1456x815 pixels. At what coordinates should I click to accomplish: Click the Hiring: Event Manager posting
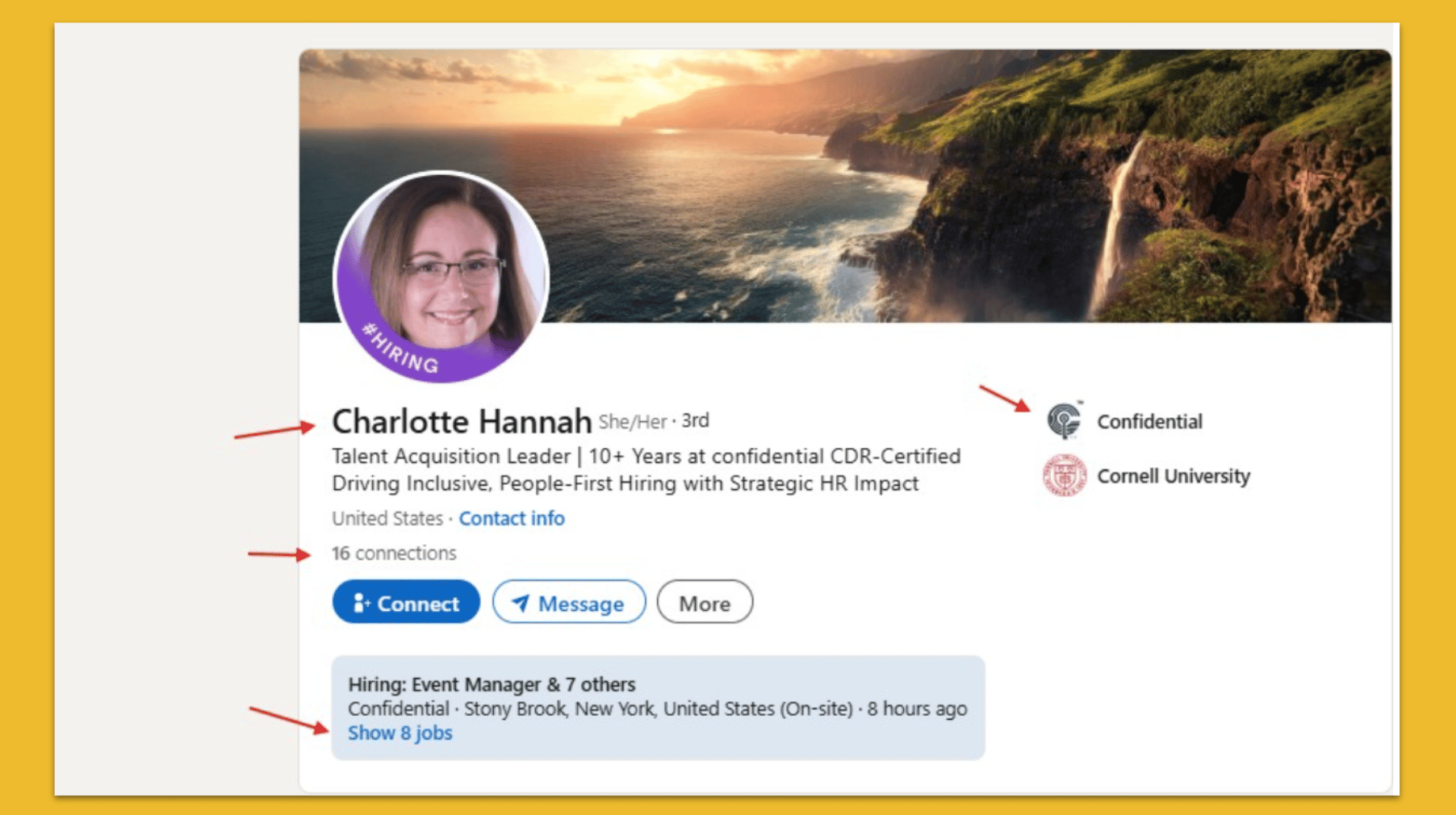point(491,683)
